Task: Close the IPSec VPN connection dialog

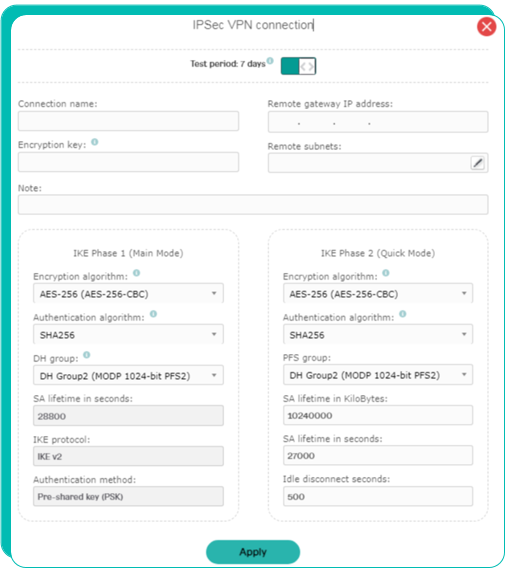Action: pyautogui.click(x=486, y=27)
